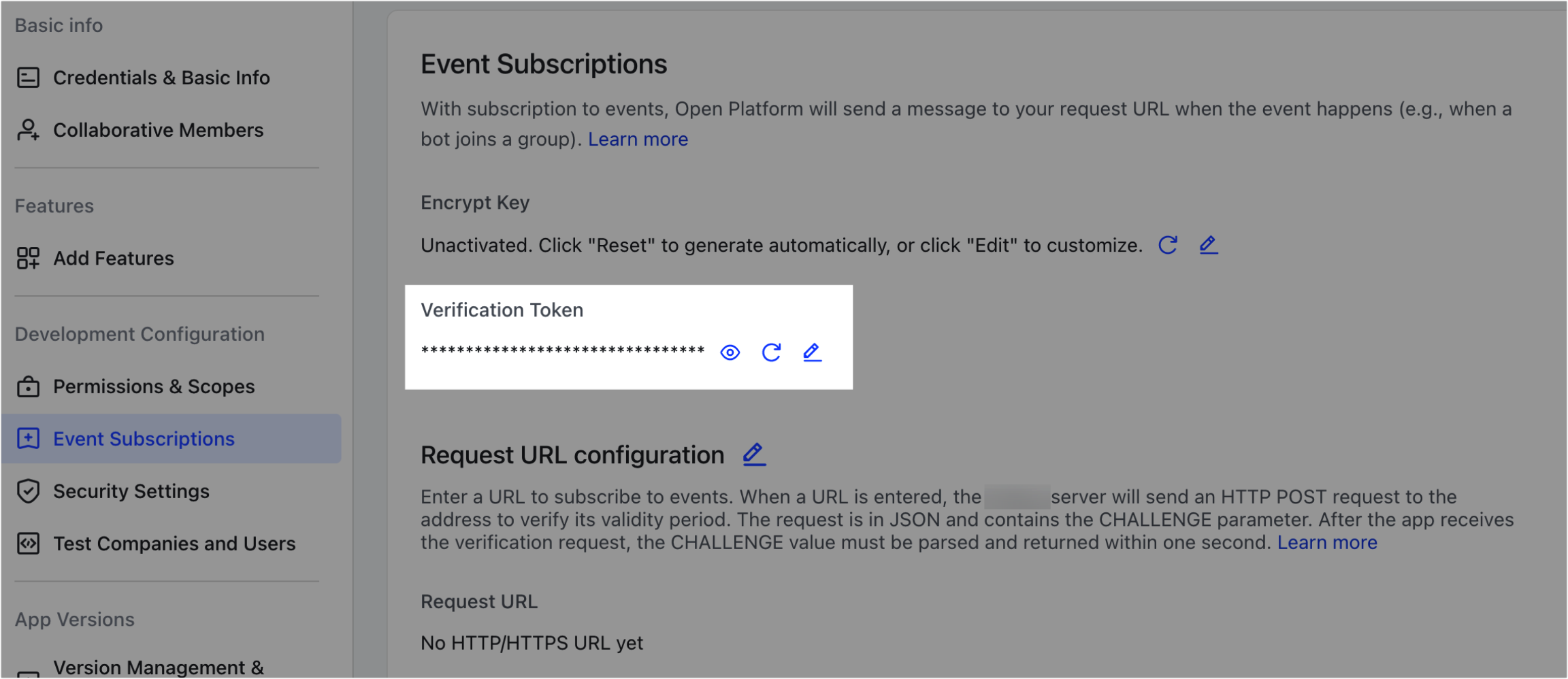The width and height of the screenshot is (1568, 679).
Task: Follow Learn more link under Request URL configuration
Action: (x=1327, y=543)
